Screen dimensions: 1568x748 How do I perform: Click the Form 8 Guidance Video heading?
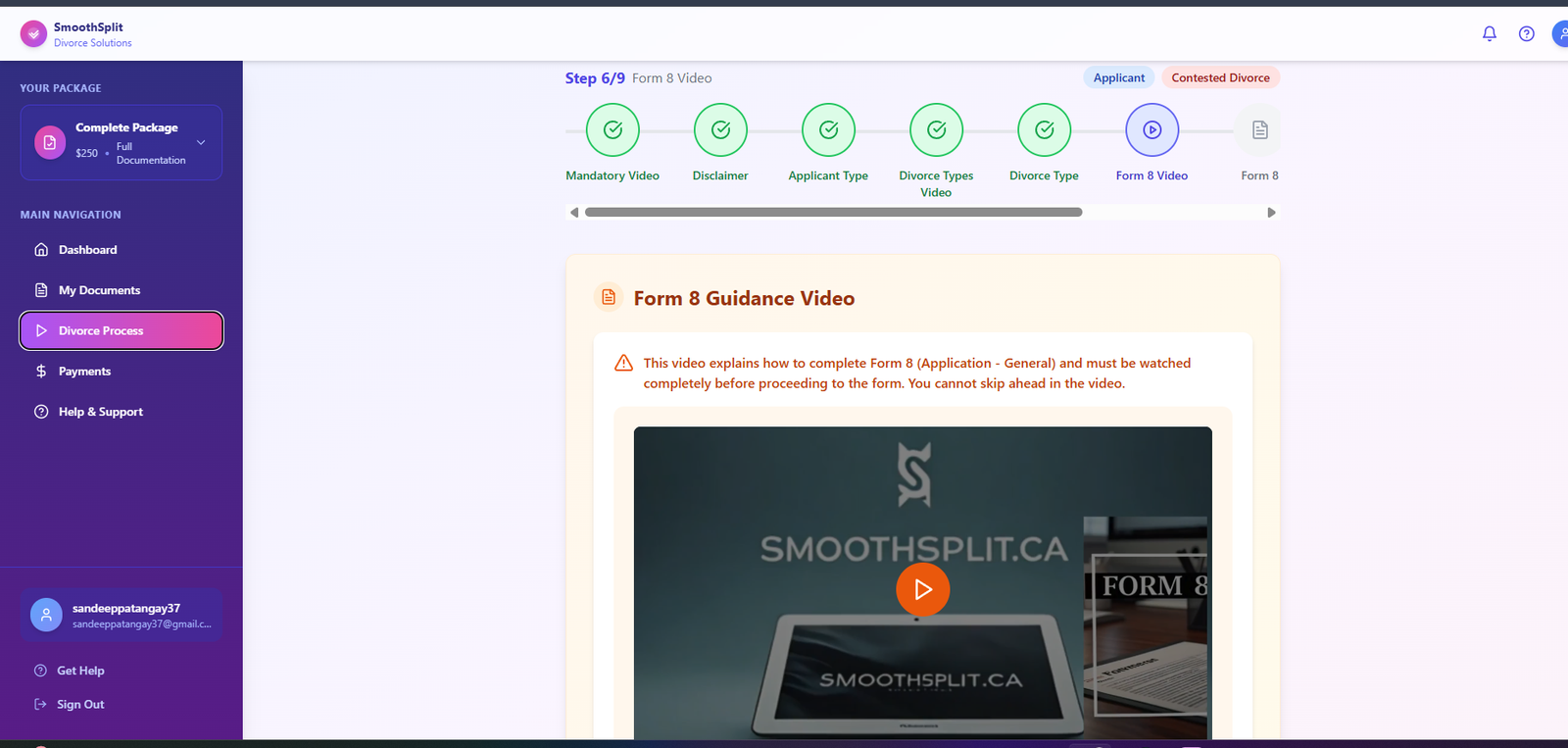pos(744,298)
